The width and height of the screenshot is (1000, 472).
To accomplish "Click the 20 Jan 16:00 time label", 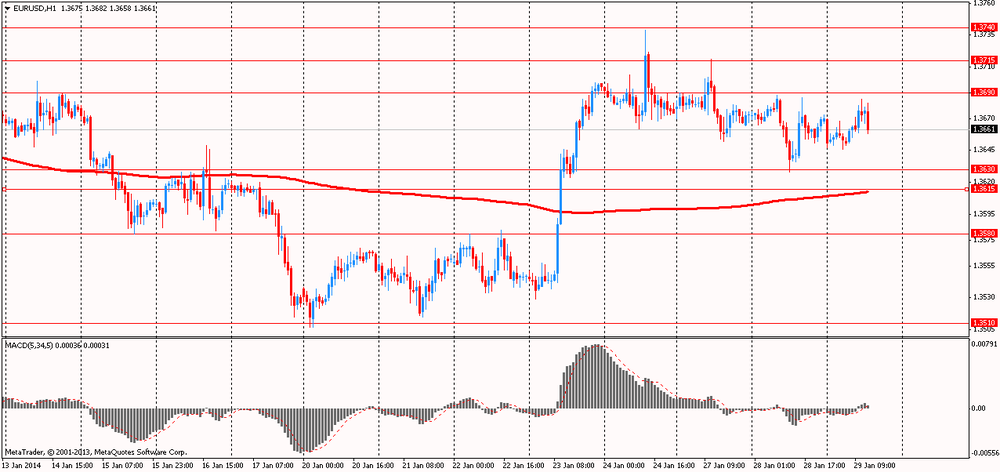I will click(372, 466).
